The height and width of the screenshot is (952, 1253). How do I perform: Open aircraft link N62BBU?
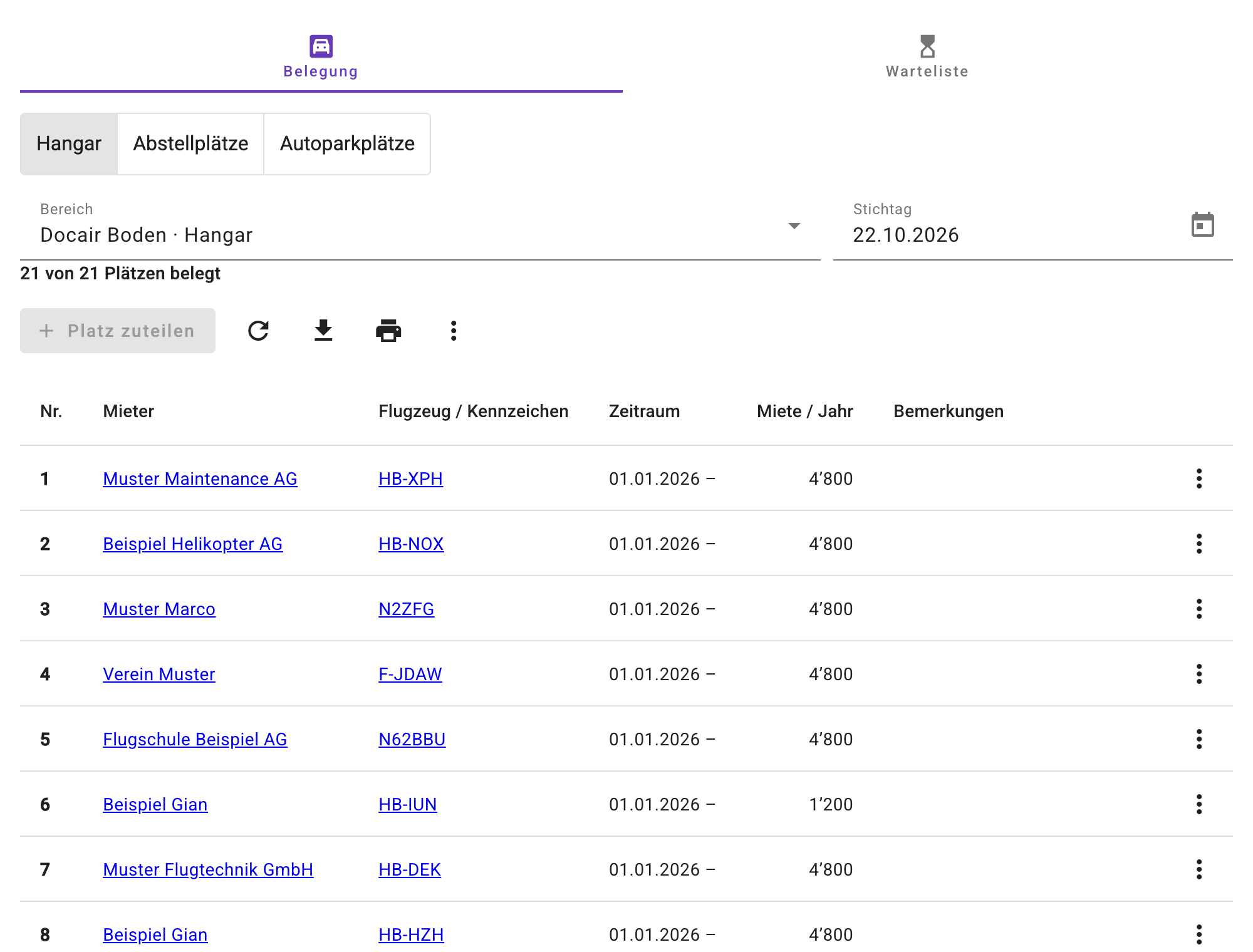[412, 739]
